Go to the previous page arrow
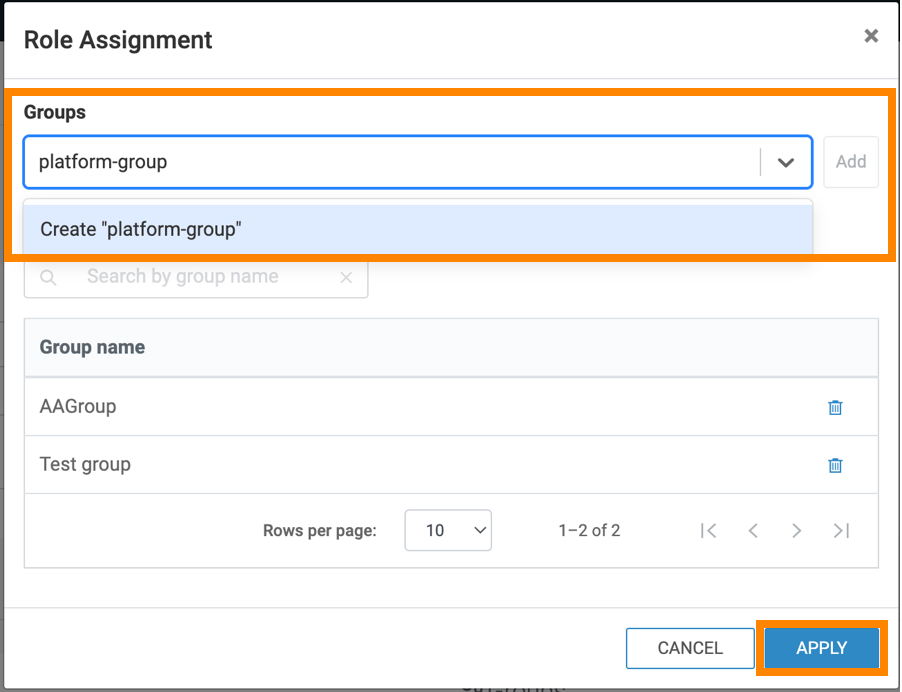902x692 pixels. tap(753, 531)
